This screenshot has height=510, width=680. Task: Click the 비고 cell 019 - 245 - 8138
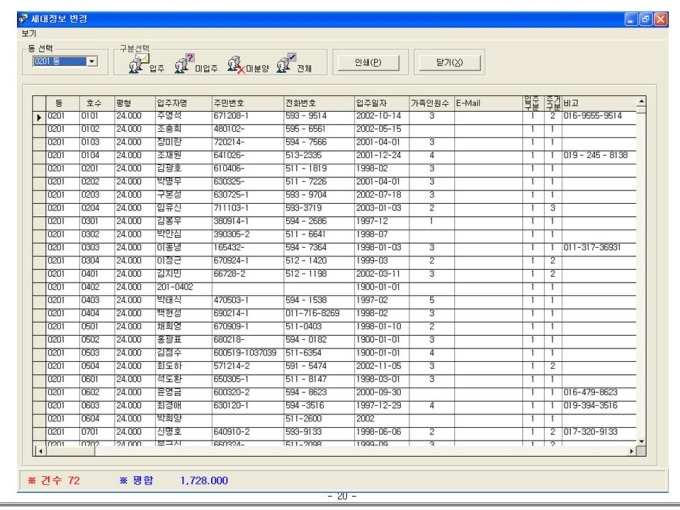click(599, 155)
